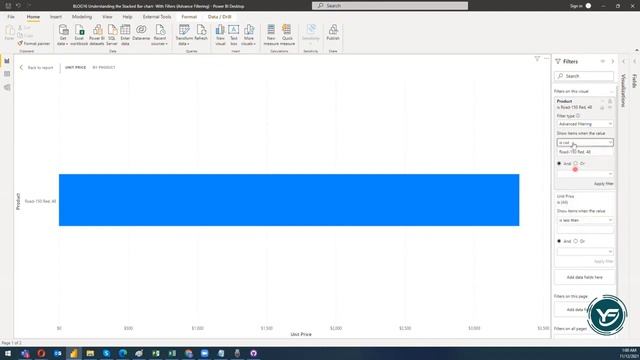Click the blue Road-150 Red, 48 bar
The image size is (640, 360).
(x=289, y=200)
